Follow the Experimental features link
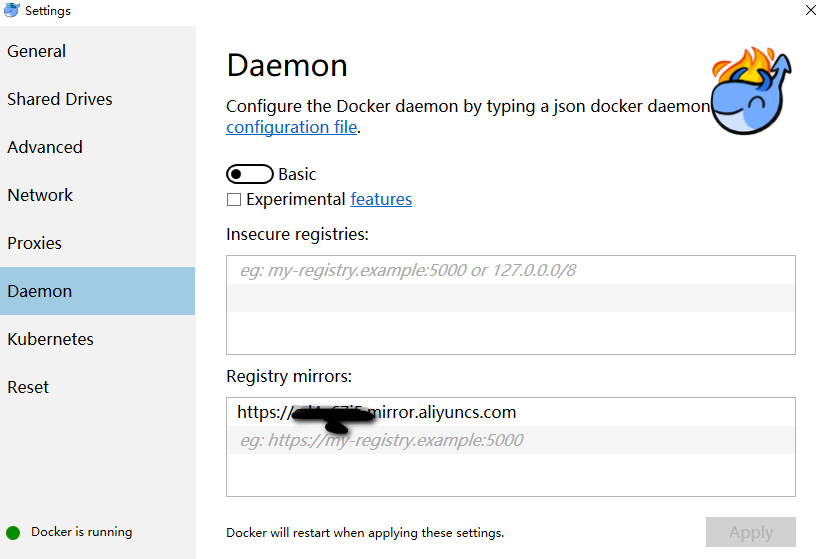817x559 pixels. 381,199
